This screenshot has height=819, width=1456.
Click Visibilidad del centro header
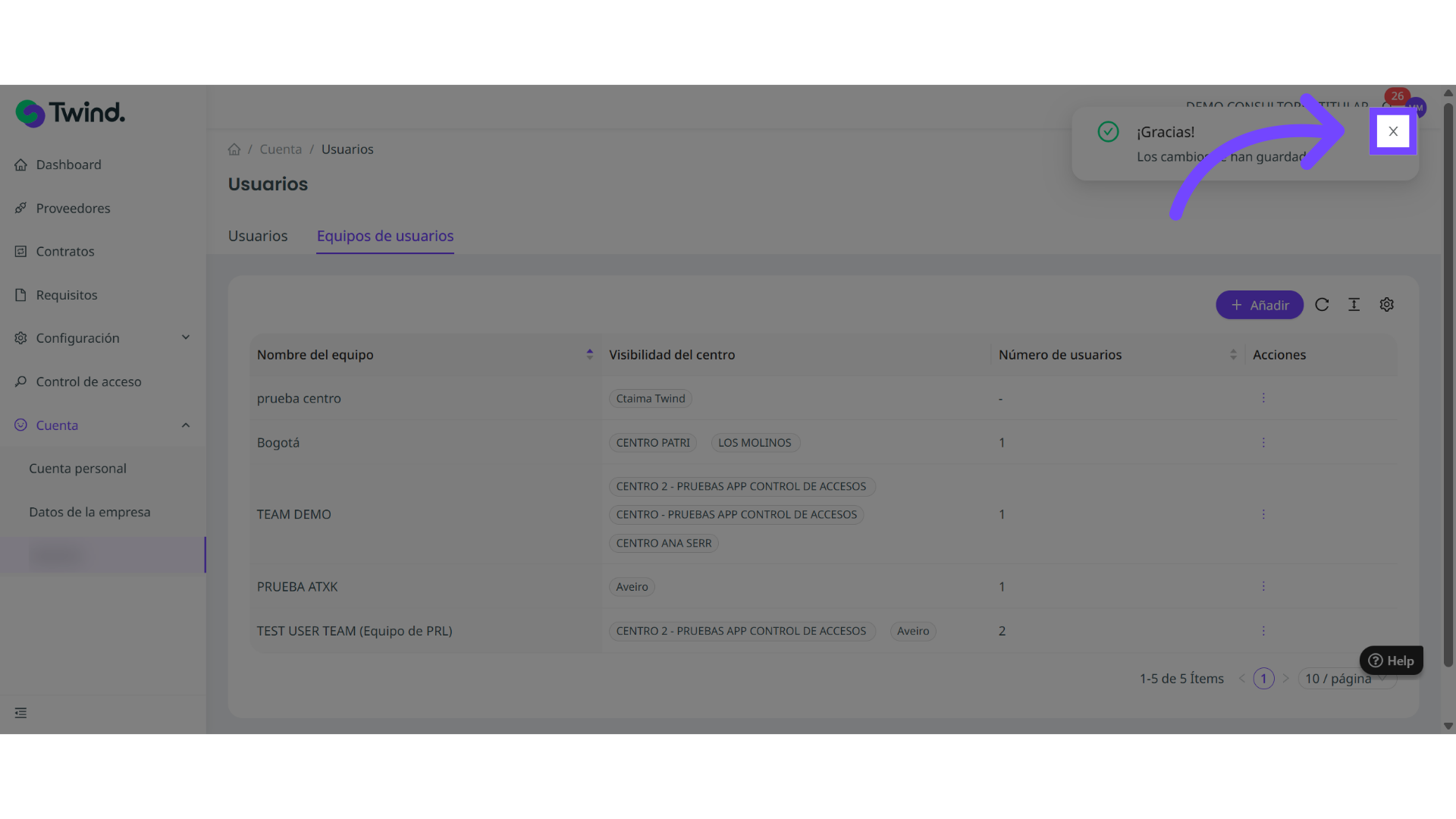672,355
